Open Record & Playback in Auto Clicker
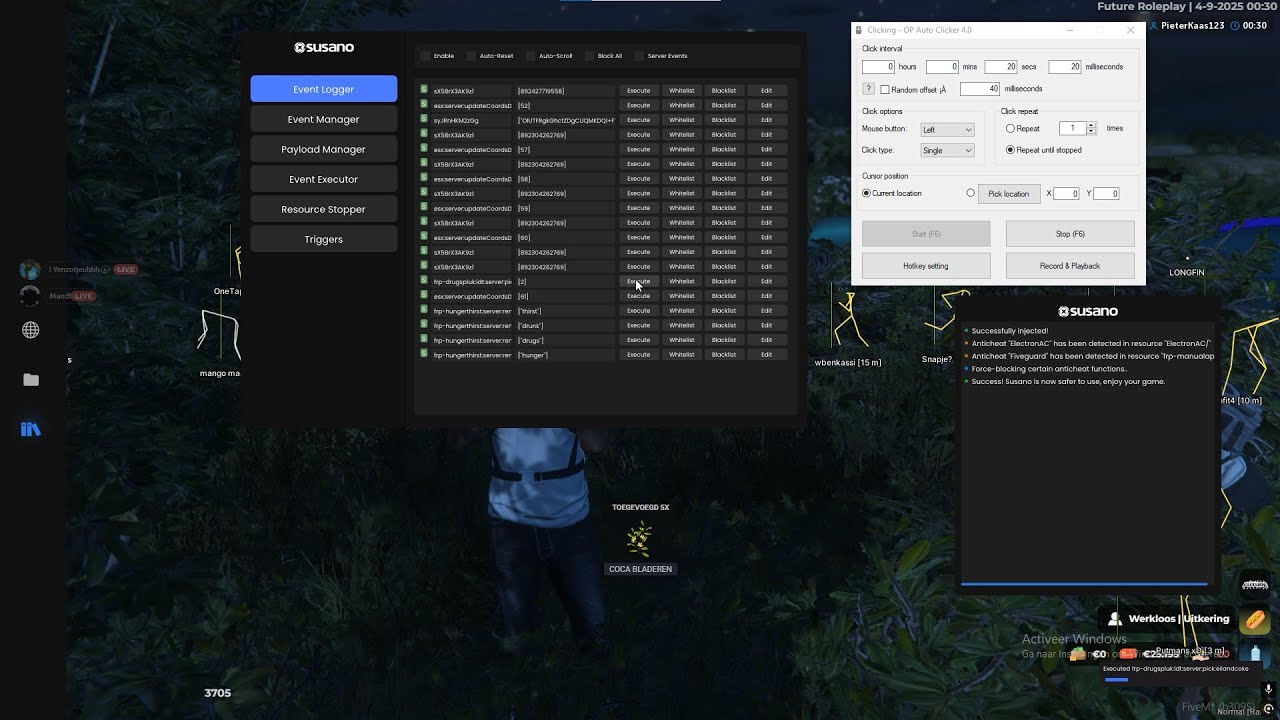Image resolution: width=1280 pixels, height=720 pixels. coord(1070,266)
